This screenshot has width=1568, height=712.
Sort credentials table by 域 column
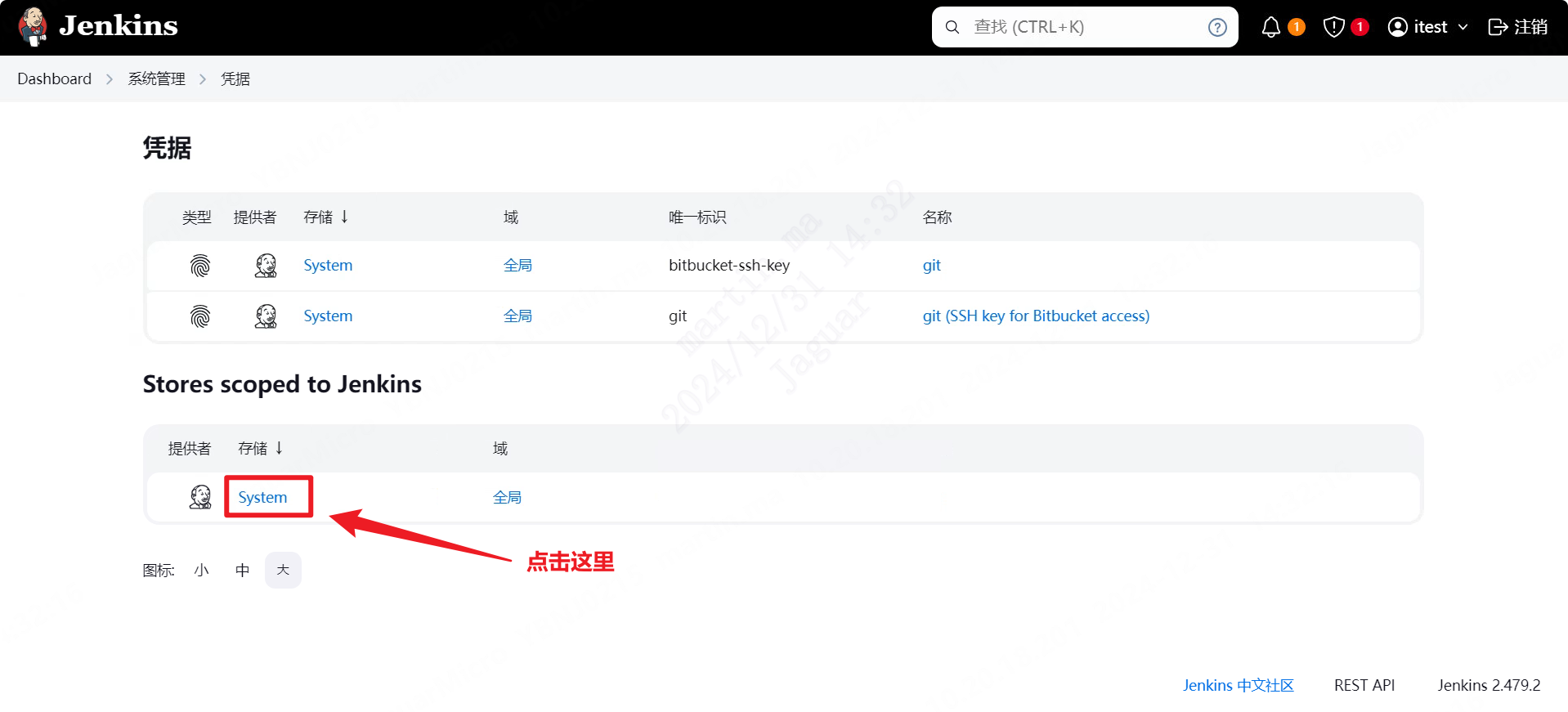click(x=511, y=217)
